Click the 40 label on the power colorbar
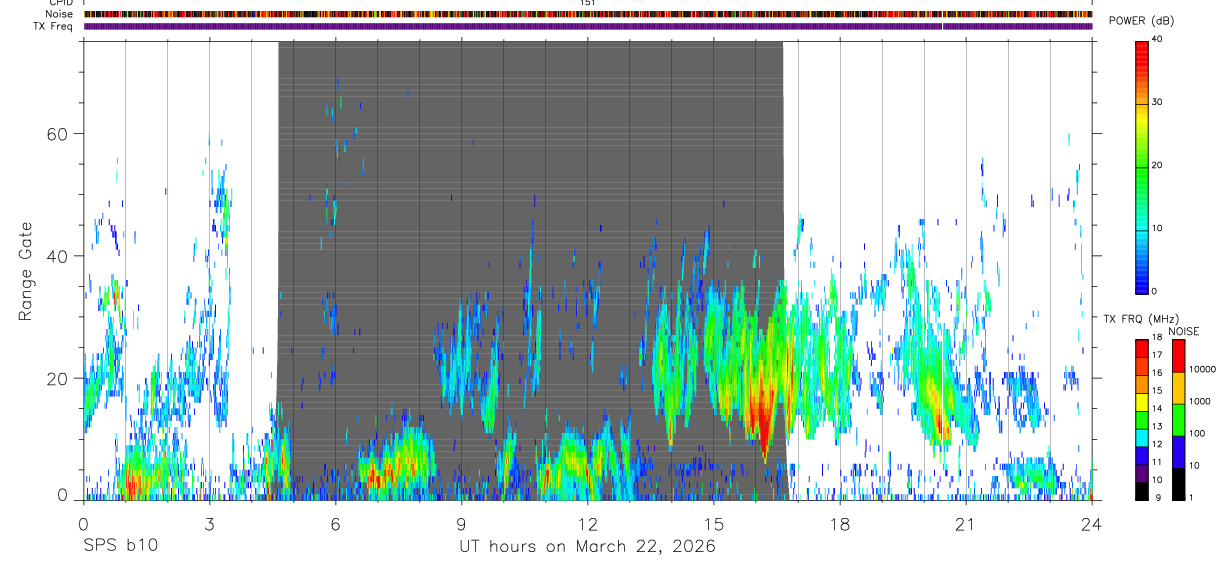This screenshot has height=567, width=1228. 1157,38
